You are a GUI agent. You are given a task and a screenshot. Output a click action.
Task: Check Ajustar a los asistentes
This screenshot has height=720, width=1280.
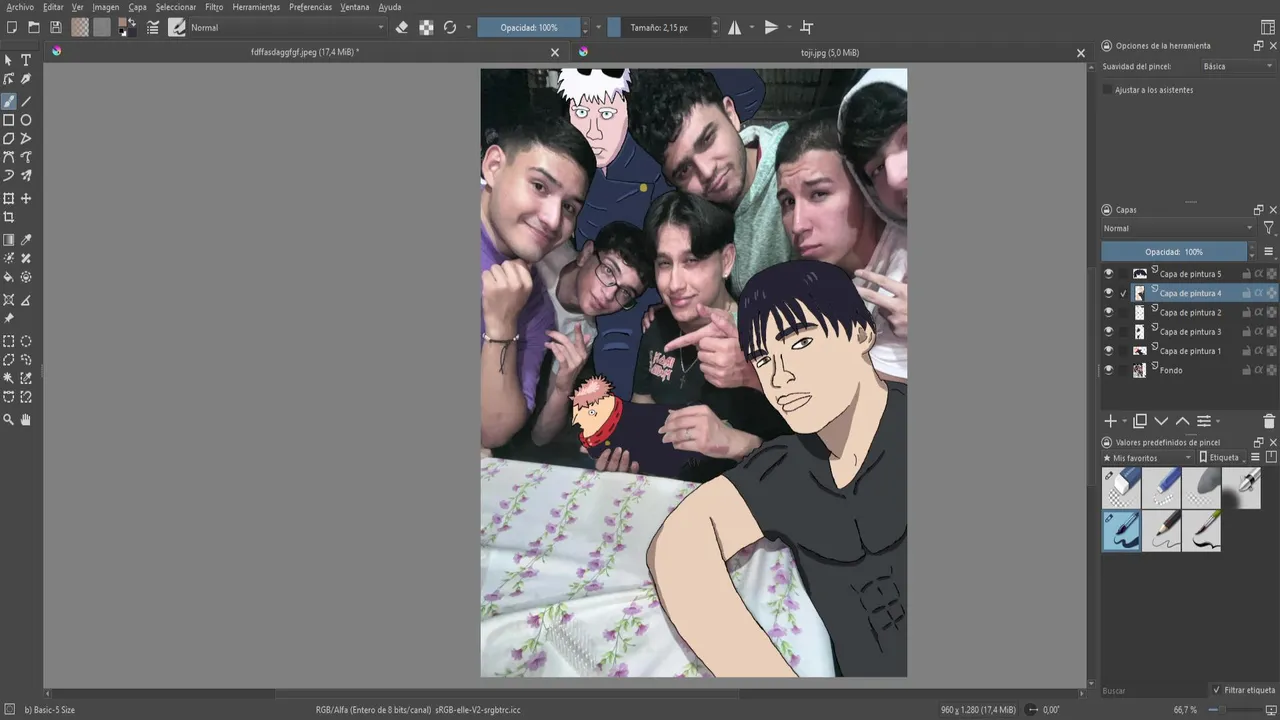1107,90
